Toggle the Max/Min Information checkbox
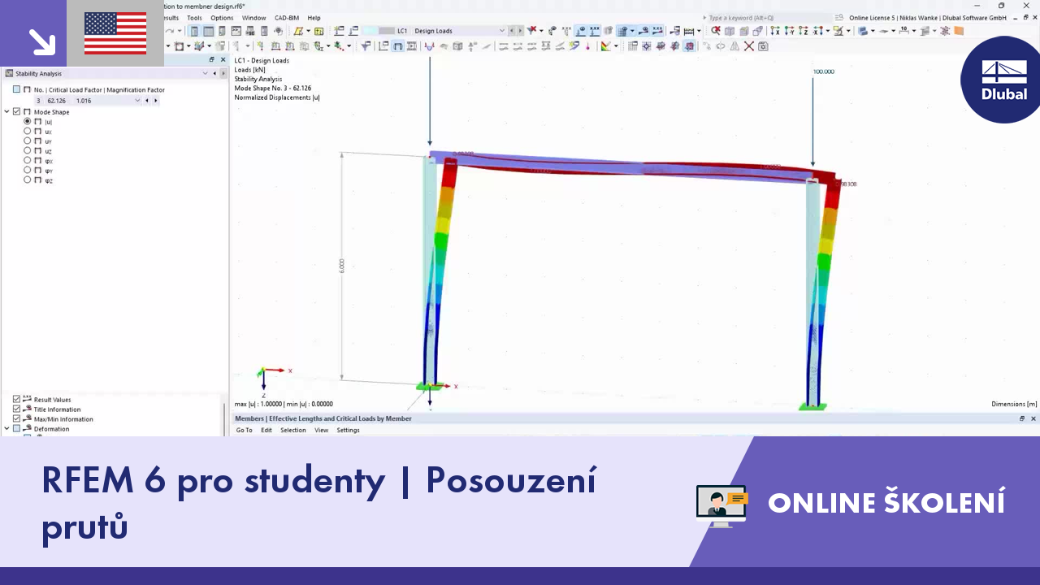The height and width of the screenshot is (585, 1040). pos(17,419)
